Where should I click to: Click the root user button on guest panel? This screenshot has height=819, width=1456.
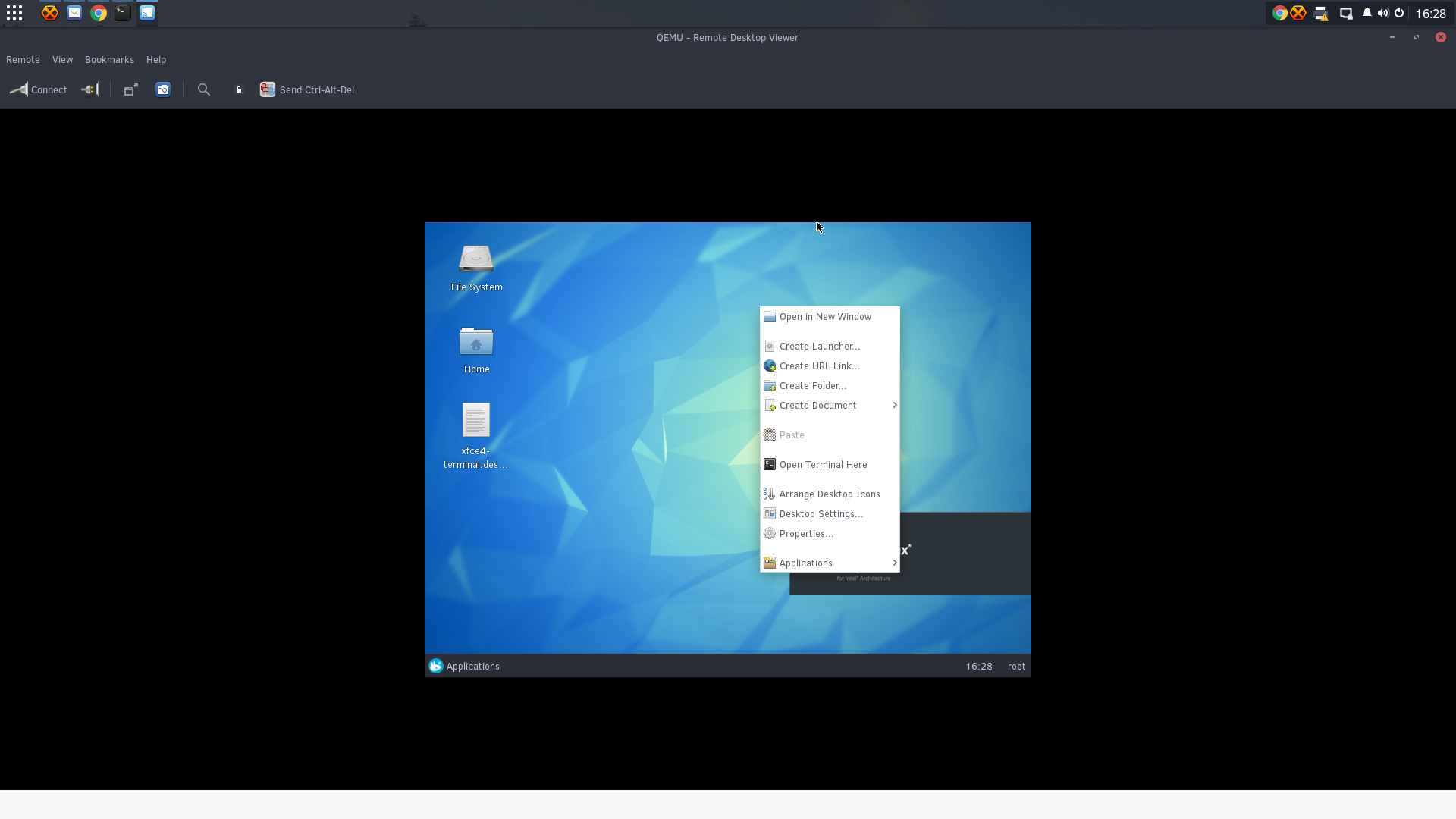pos(1016,667)
